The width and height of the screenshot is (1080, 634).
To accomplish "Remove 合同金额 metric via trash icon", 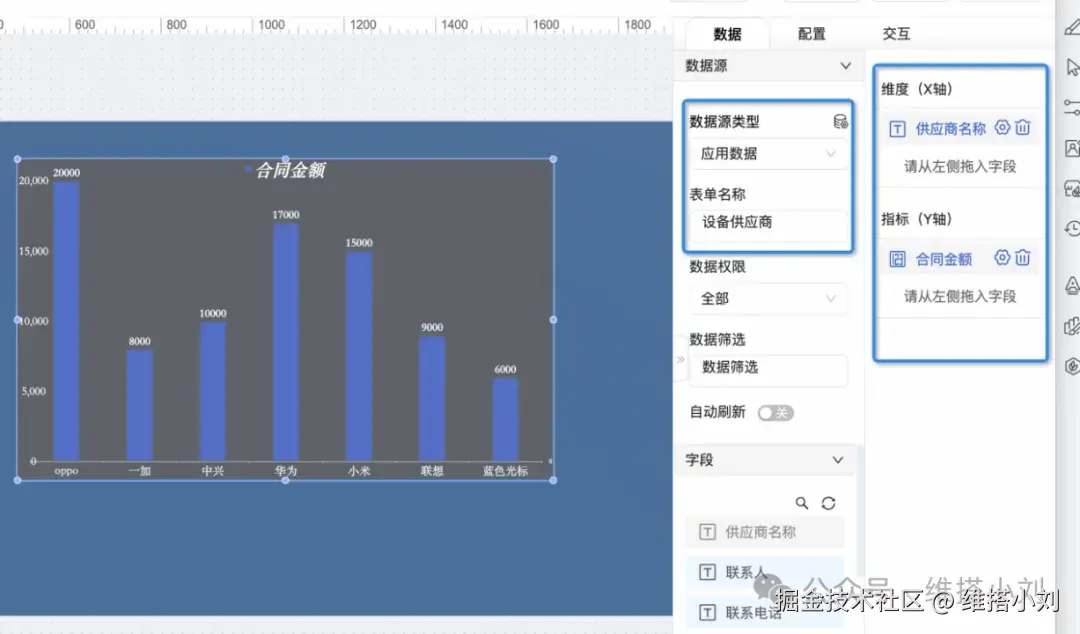I will (1023, 258).
